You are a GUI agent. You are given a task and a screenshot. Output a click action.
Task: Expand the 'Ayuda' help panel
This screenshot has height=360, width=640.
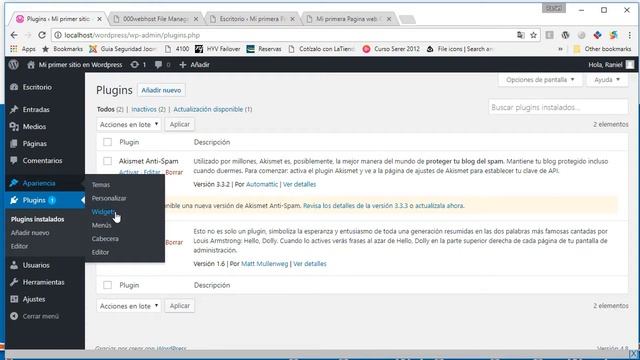click(x=607, y=80)
